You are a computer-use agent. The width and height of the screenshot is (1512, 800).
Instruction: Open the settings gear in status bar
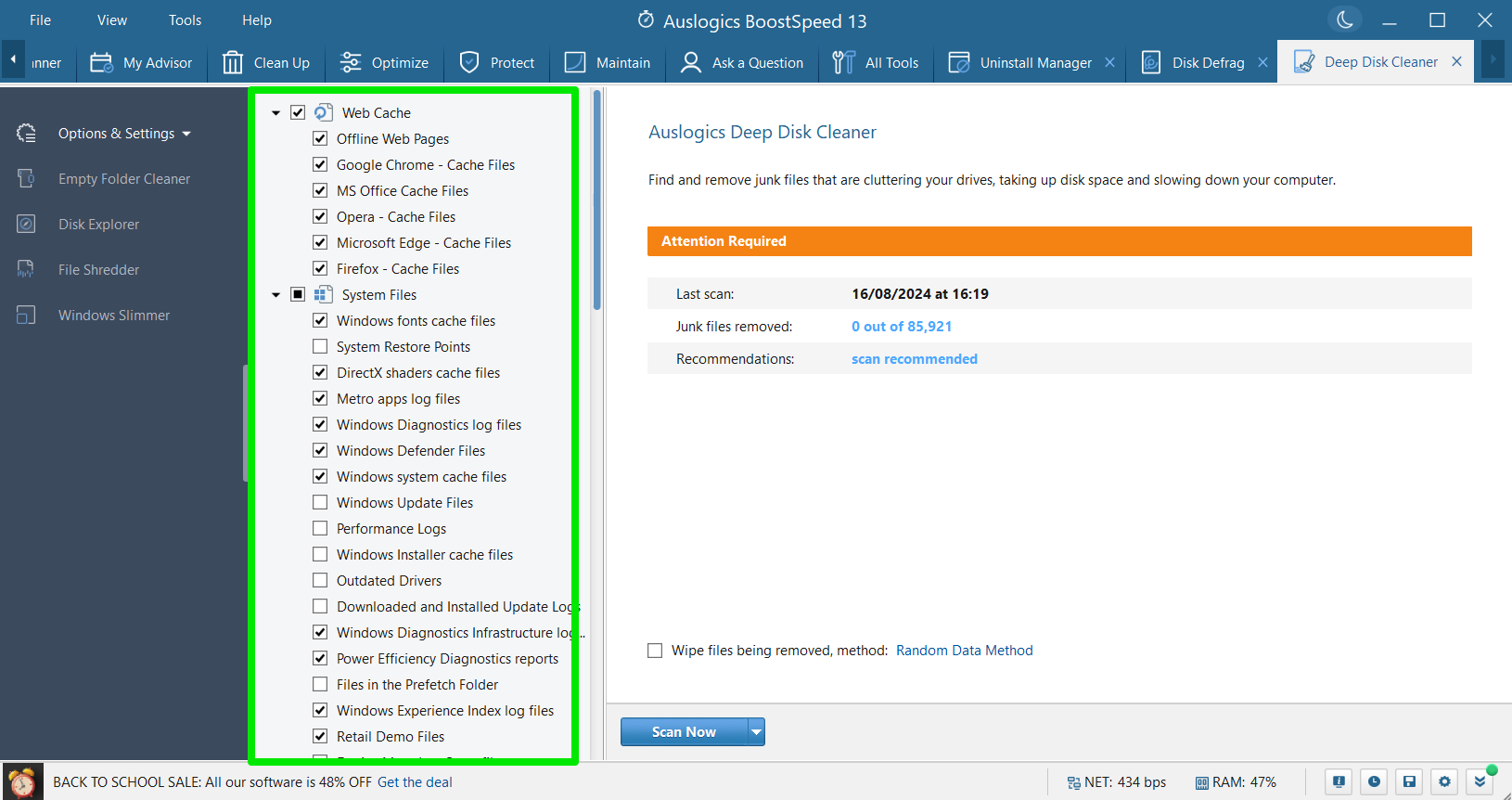(1444, 782)
